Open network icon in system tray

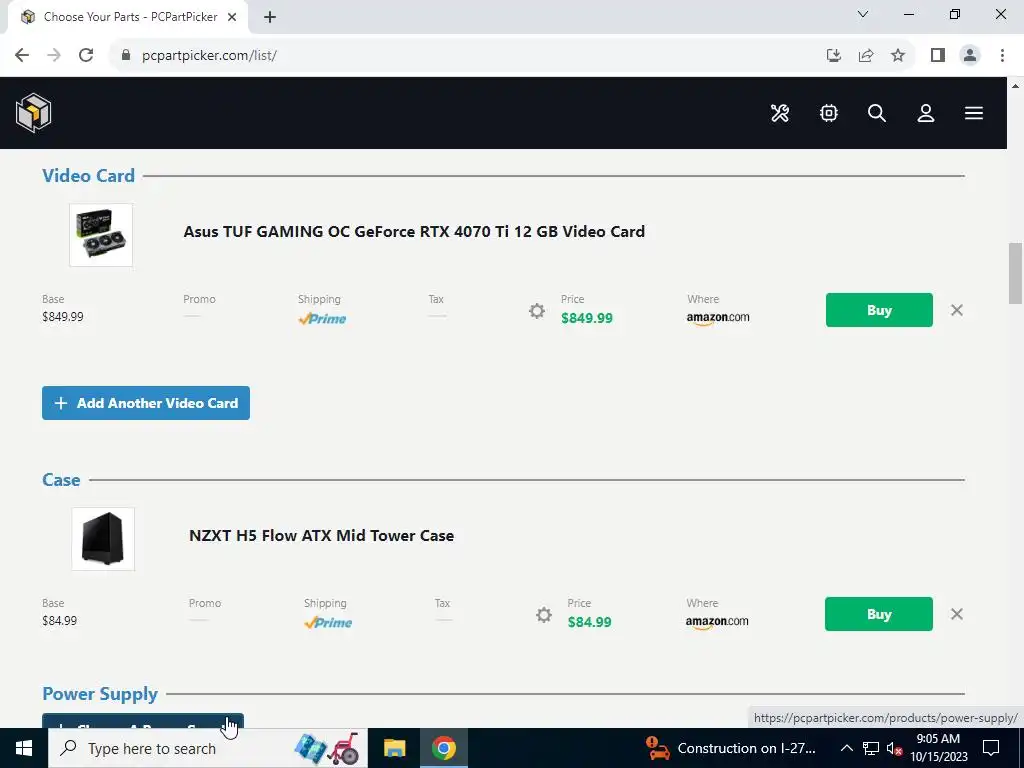tap(871, 748)
